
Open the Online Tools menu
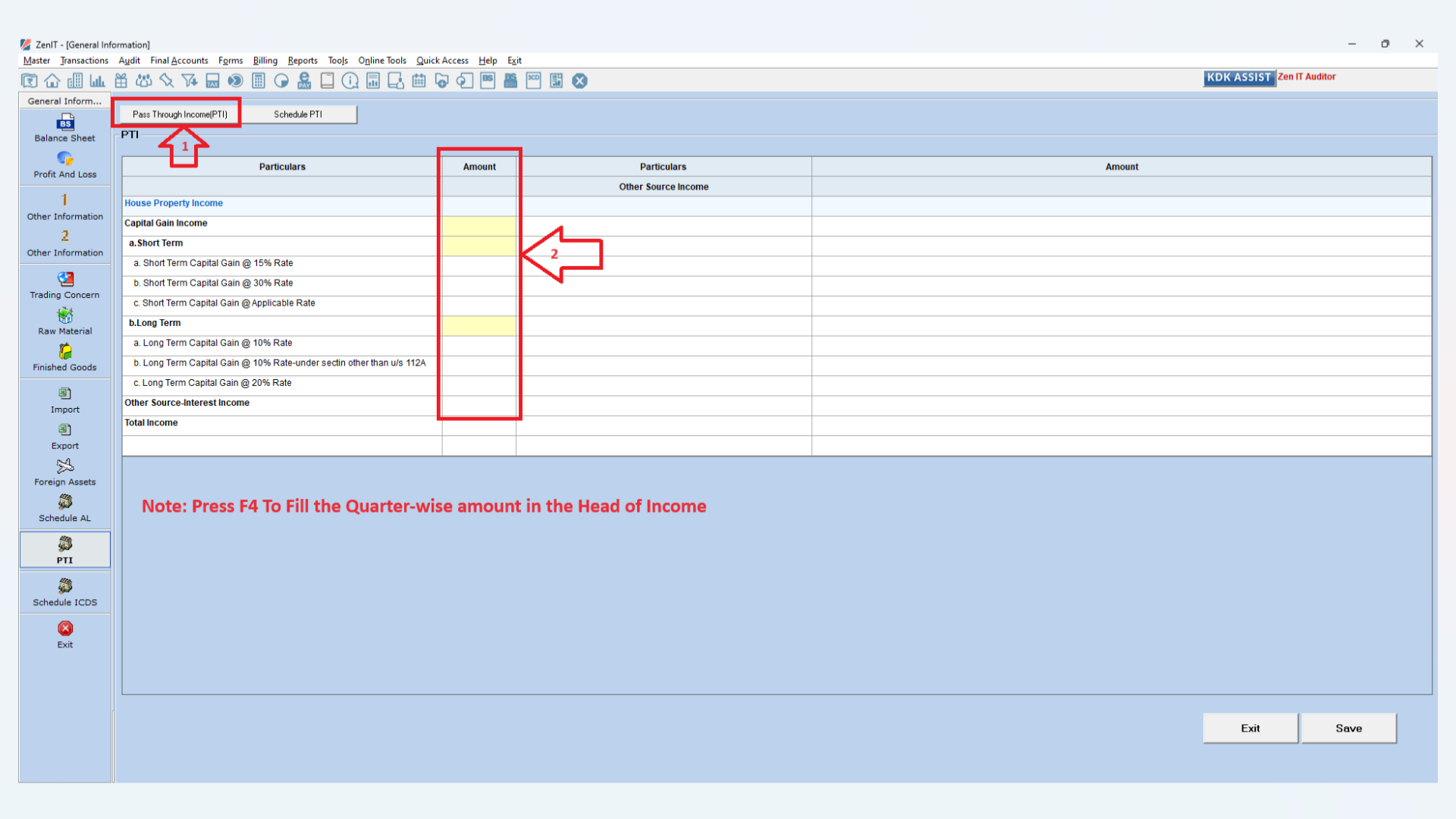[382, 61]
